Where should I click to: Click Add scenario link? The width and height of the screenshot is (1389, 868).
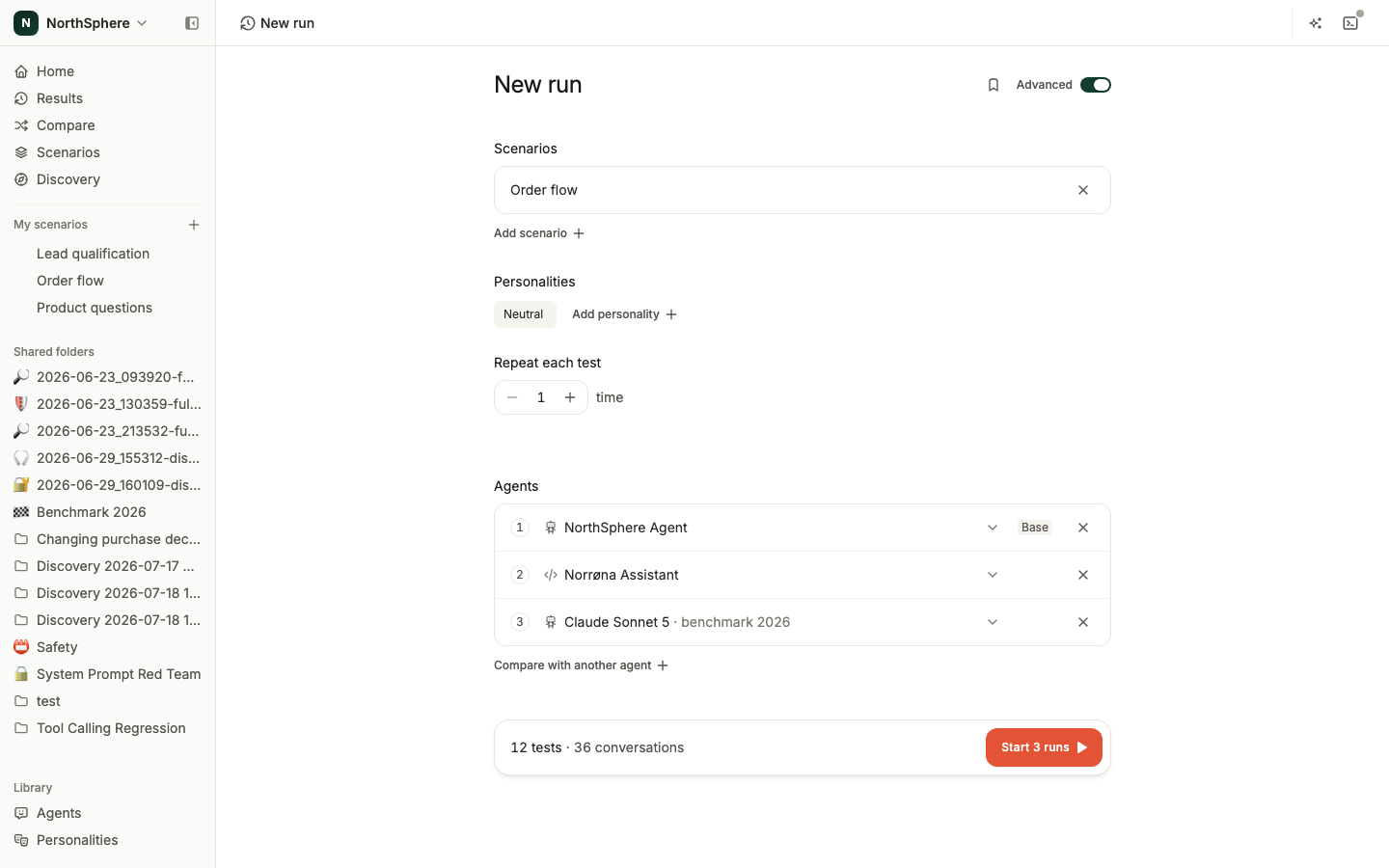pos(539,233)
